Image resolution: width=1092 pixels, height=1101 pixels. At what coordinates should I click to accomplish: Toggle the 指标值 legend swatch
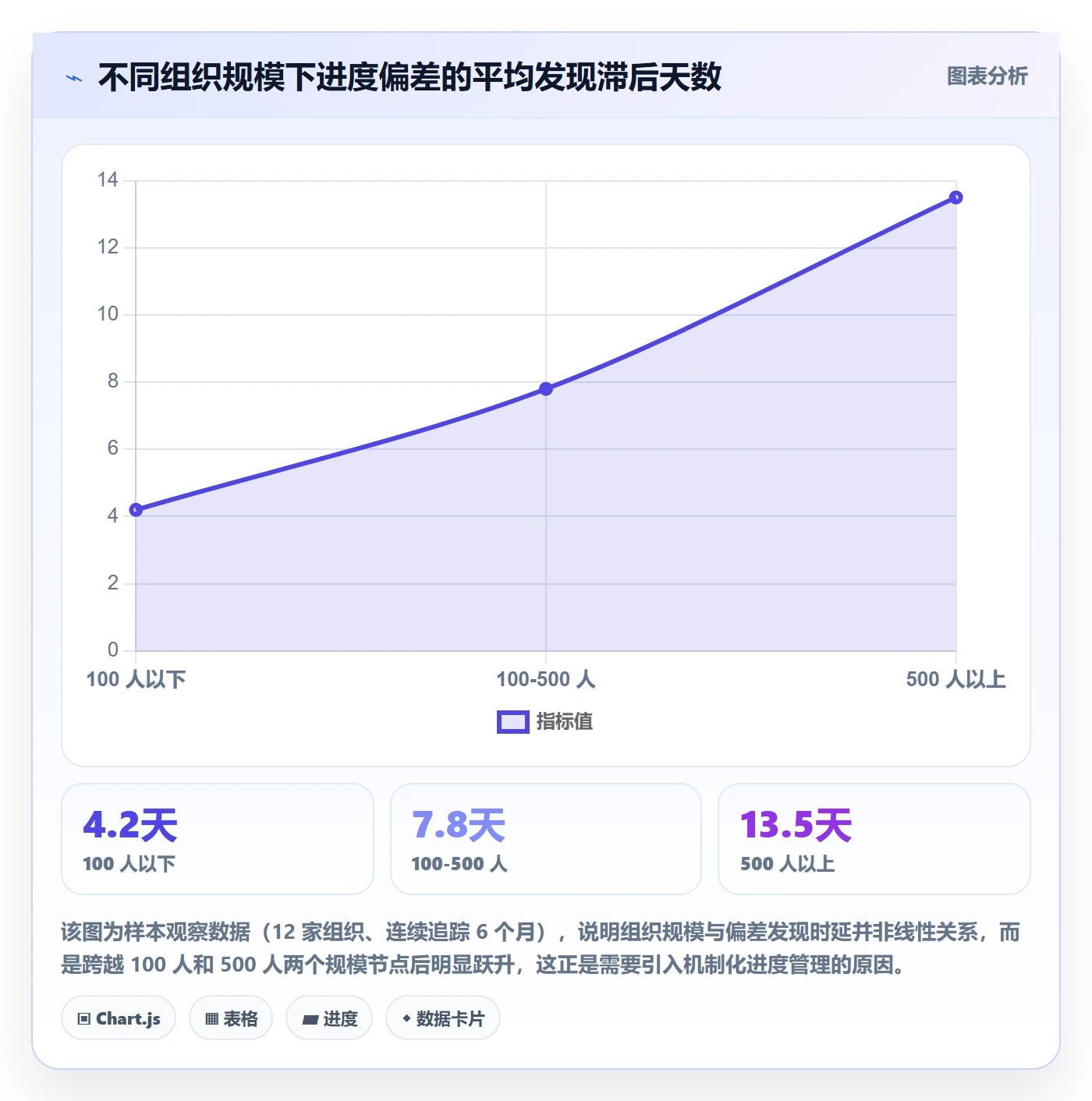click(513, 722)
